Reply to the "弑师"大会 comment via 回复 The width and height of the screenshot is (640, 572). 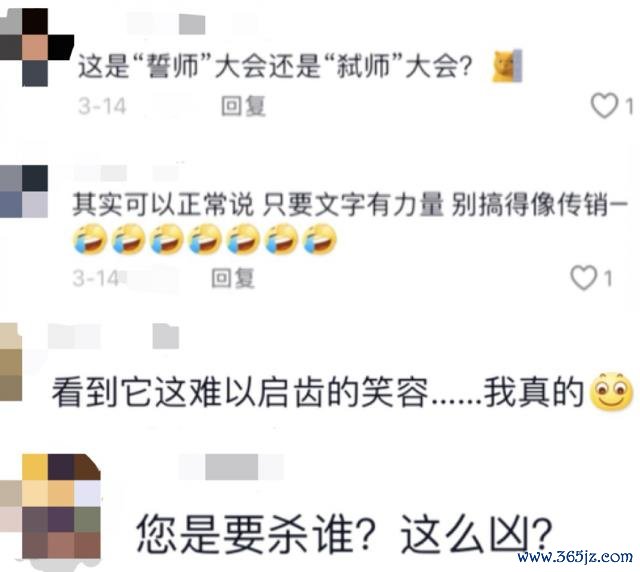(x=243, y=106)
